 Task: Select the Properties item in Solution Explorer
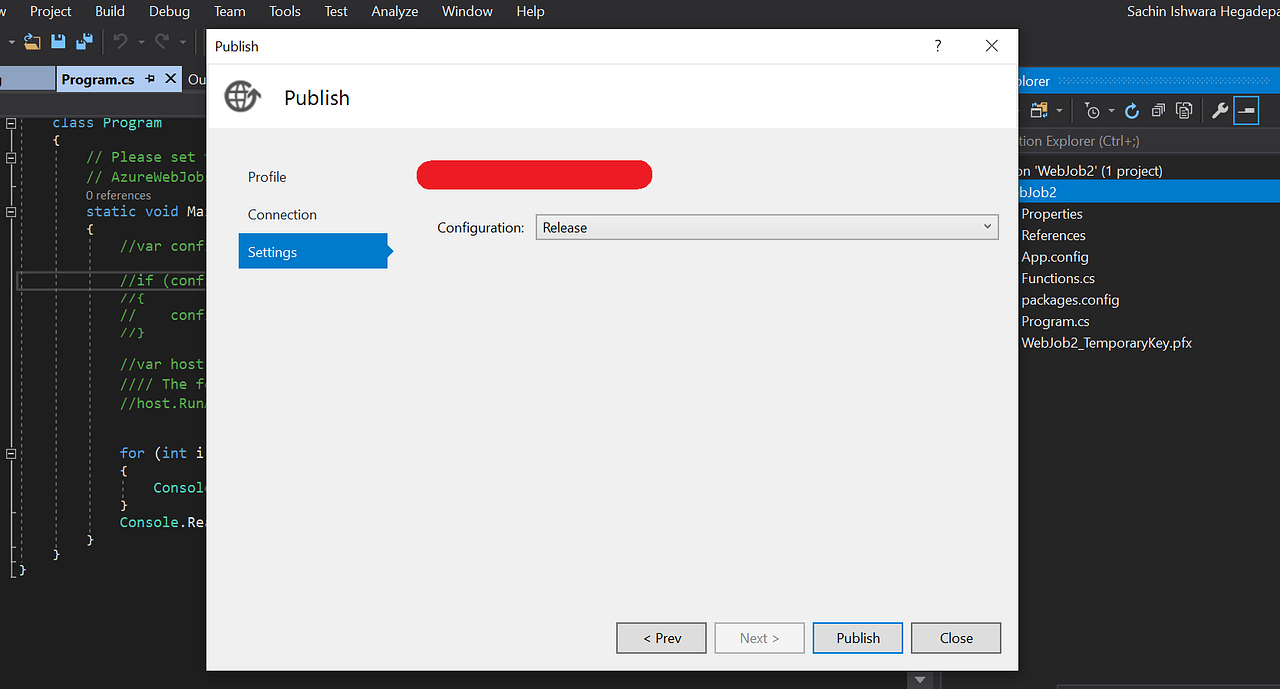tap(1052, 214)
